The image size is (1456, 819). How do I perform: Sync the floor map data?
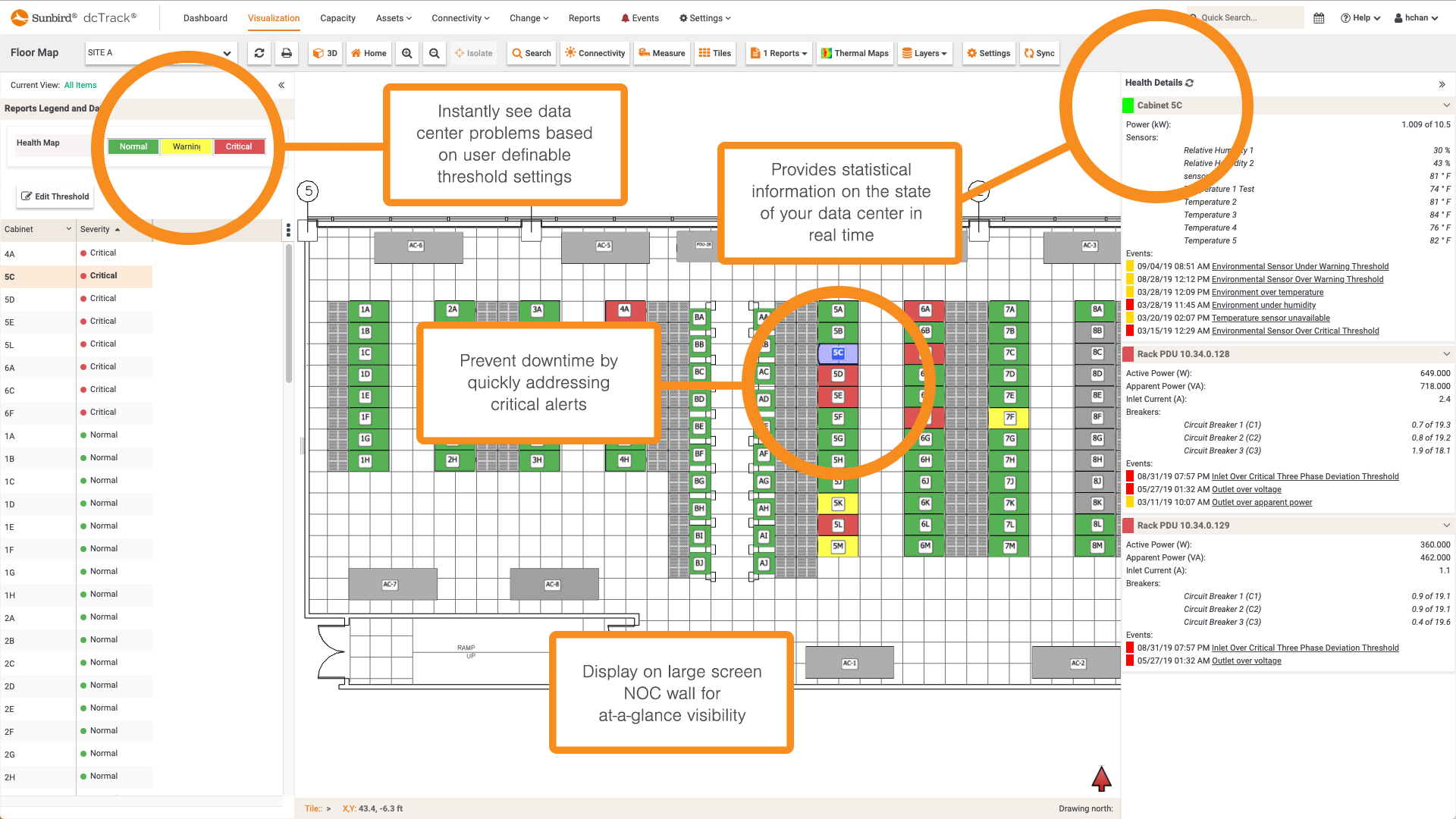(x=1040, y=53)
